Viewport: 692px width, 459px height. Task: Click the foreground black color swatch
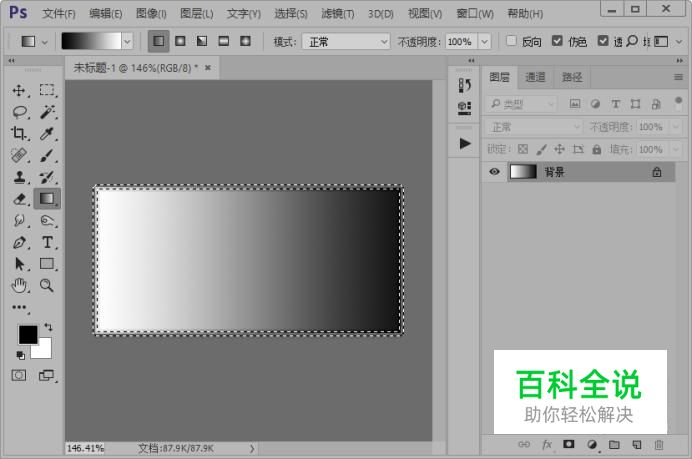pos(27,335)
